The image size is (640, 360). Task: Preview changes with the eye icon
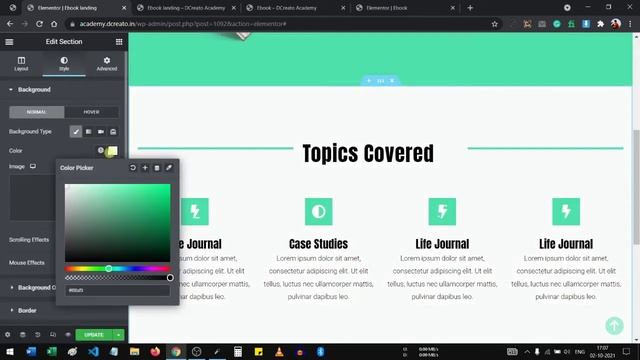point(68,335)
